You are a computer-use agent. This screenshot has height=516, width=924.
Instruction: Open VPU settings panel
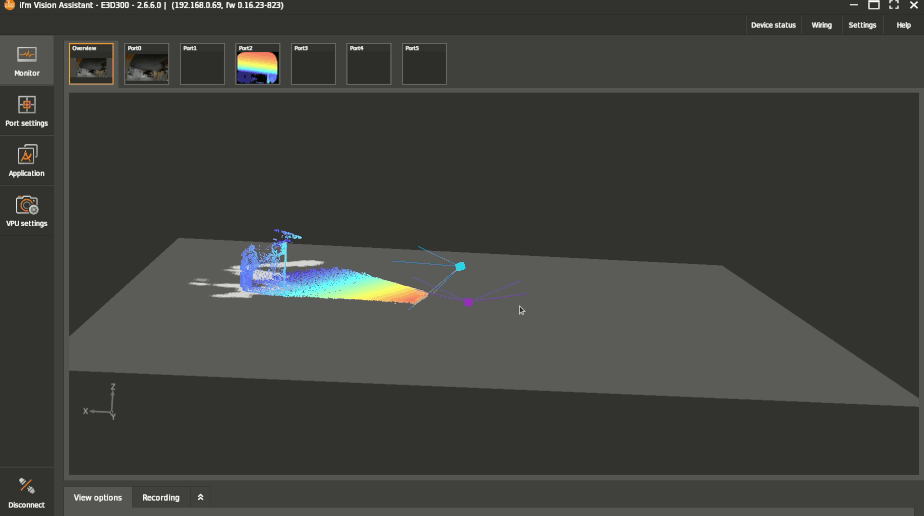[27, 210]
